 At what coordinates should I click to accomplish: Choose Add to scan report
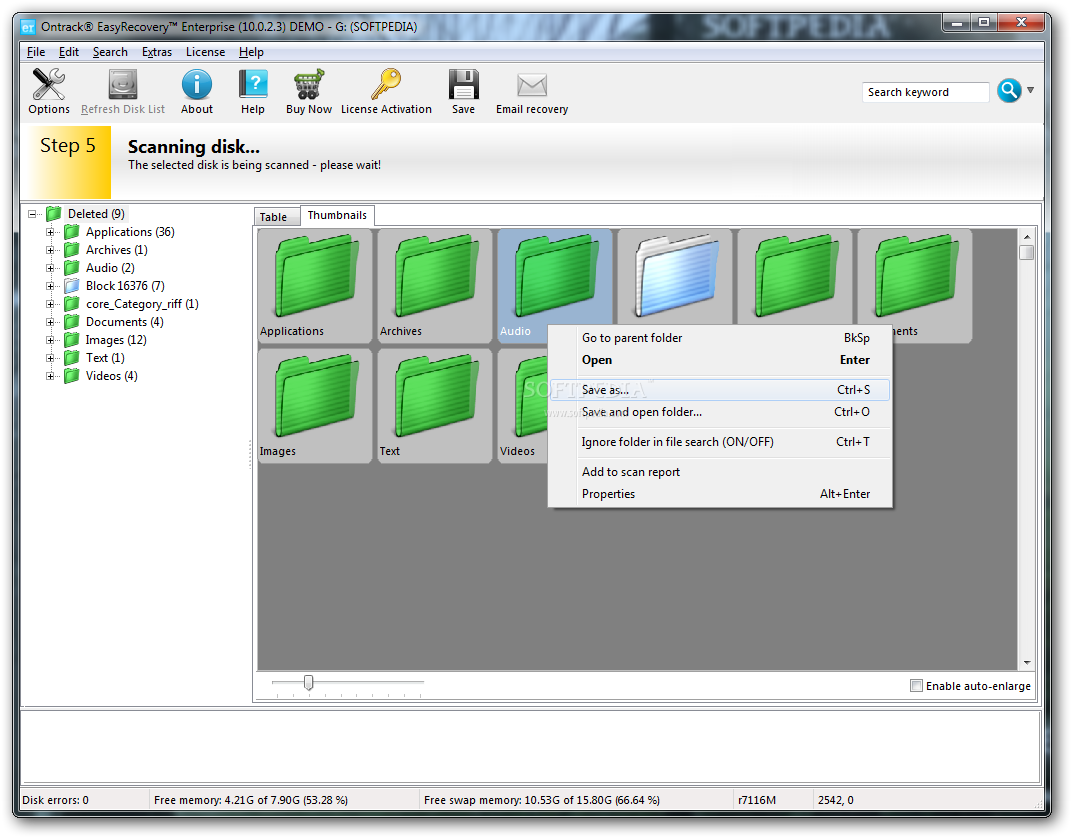click(721, 472)
